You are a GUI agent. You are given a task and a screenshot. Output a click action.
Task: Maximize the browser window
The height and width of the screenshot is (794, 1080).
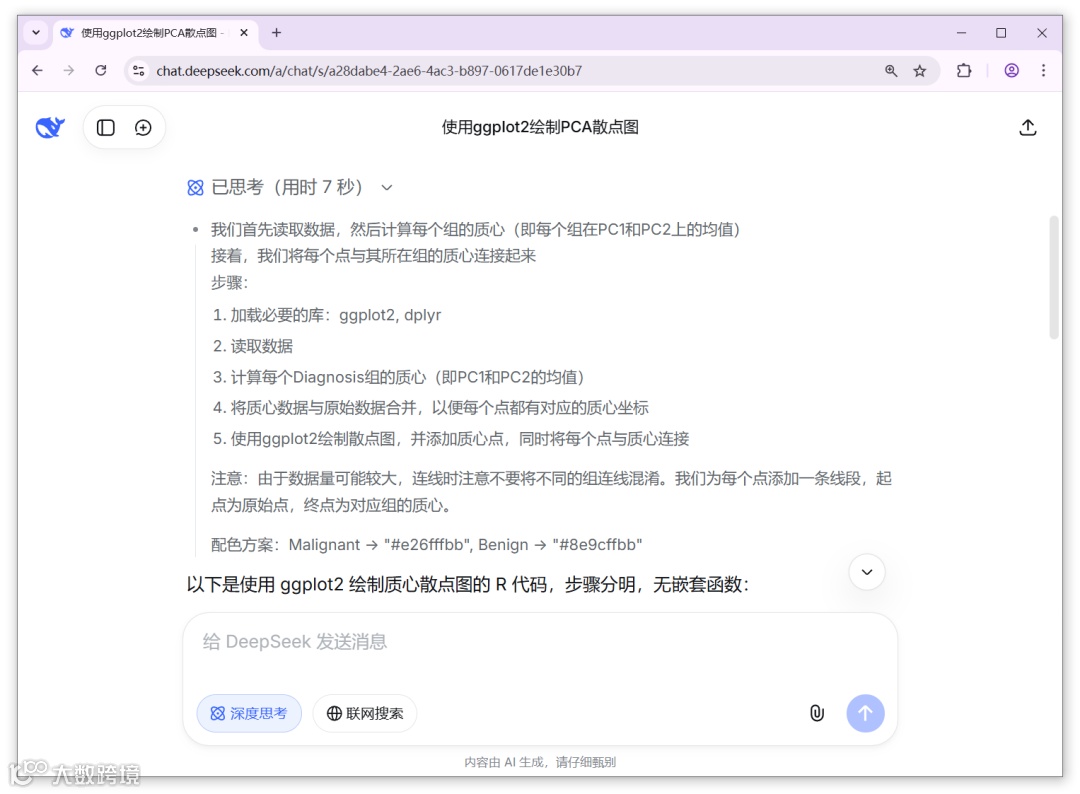[x=1001, y=32]
